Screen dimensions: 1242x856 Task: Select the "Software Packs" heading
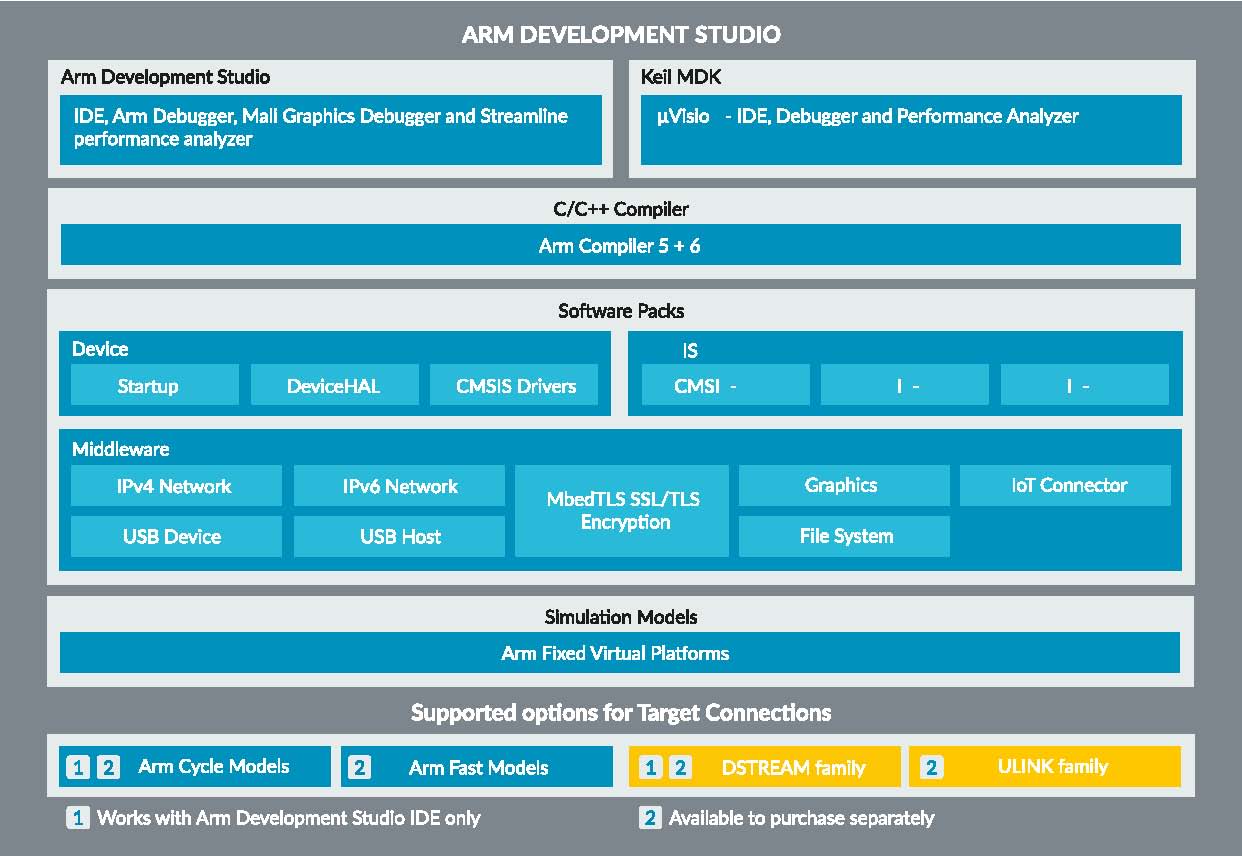621,311
